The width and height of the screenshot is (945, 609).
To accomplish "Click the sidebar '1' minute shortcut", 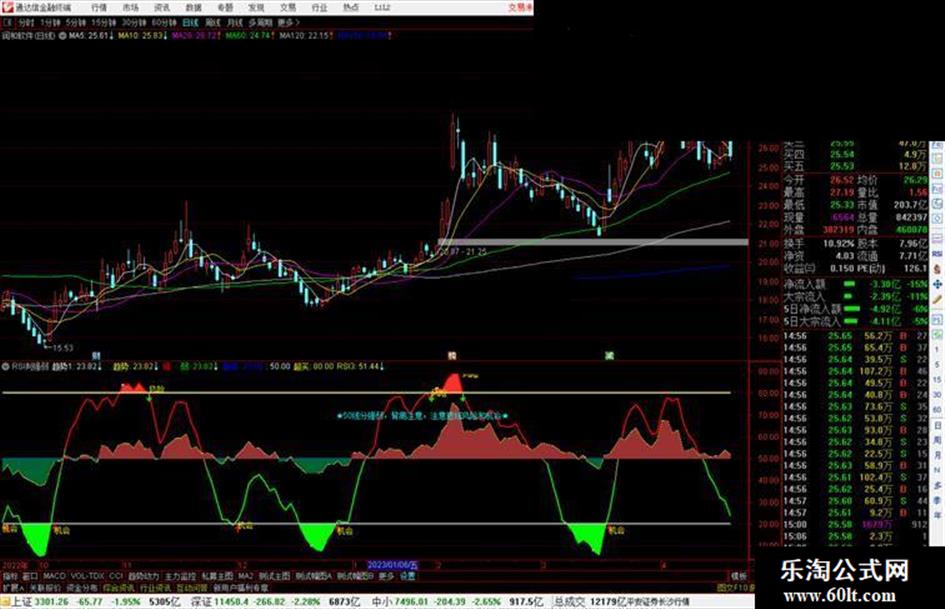I will (937, 350).
